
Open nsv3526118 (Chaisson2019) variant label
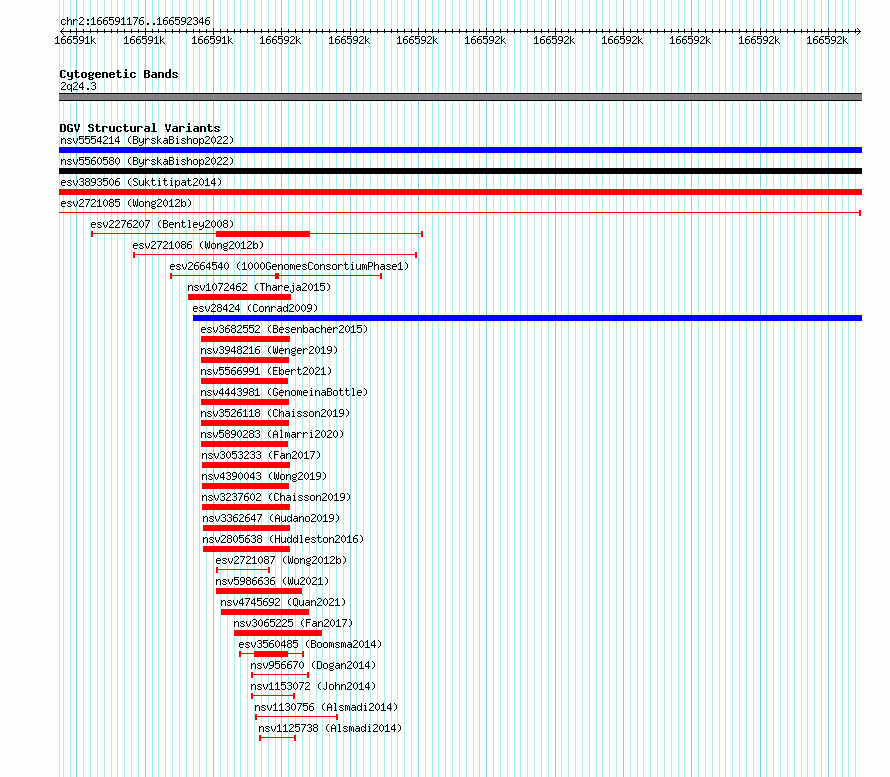click(275, 413)
